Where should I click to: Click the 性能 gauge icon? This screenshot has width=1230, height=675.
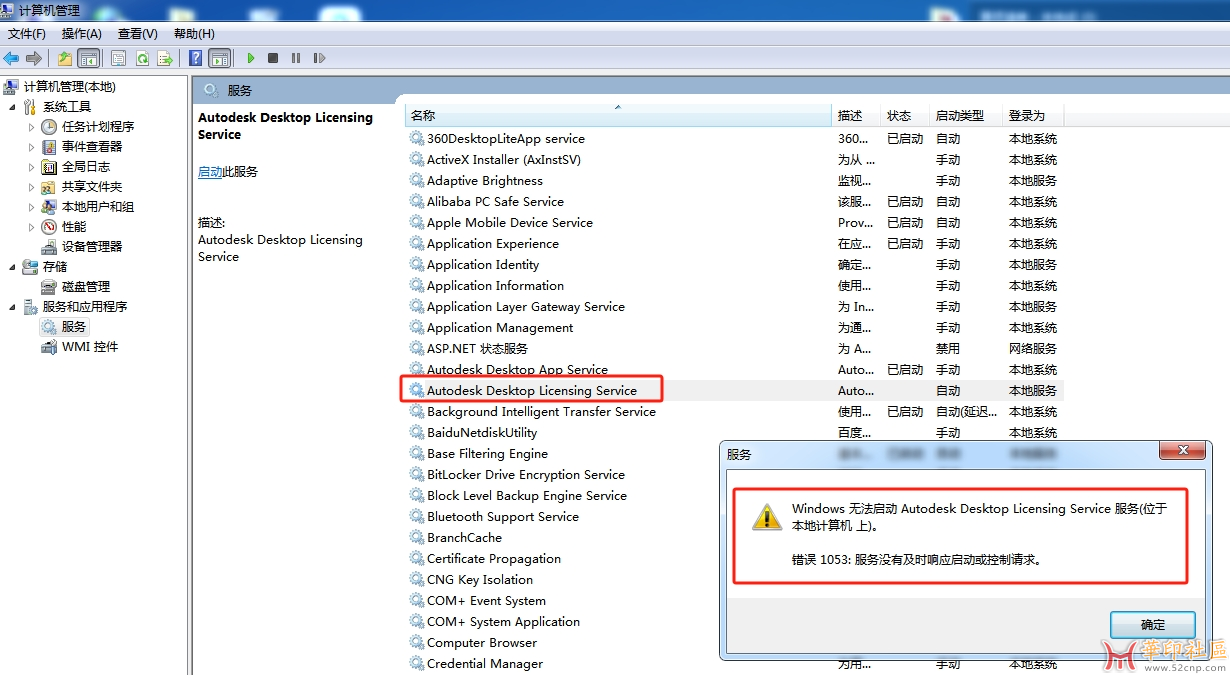49,227
